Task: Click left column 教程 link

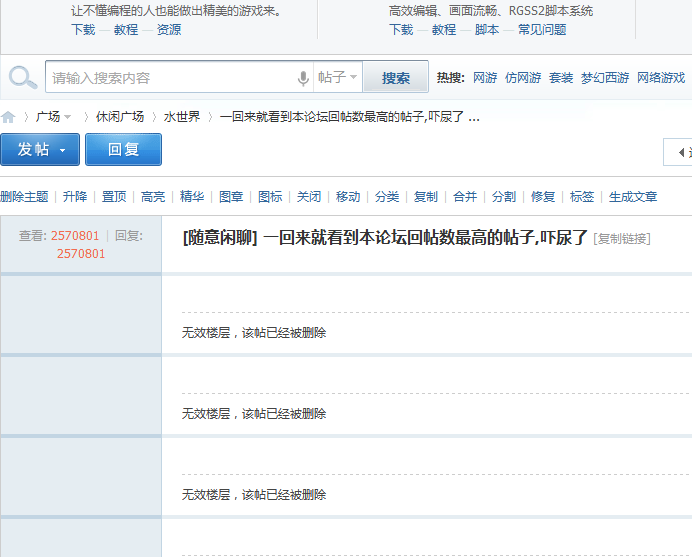Action: [126, 30]
